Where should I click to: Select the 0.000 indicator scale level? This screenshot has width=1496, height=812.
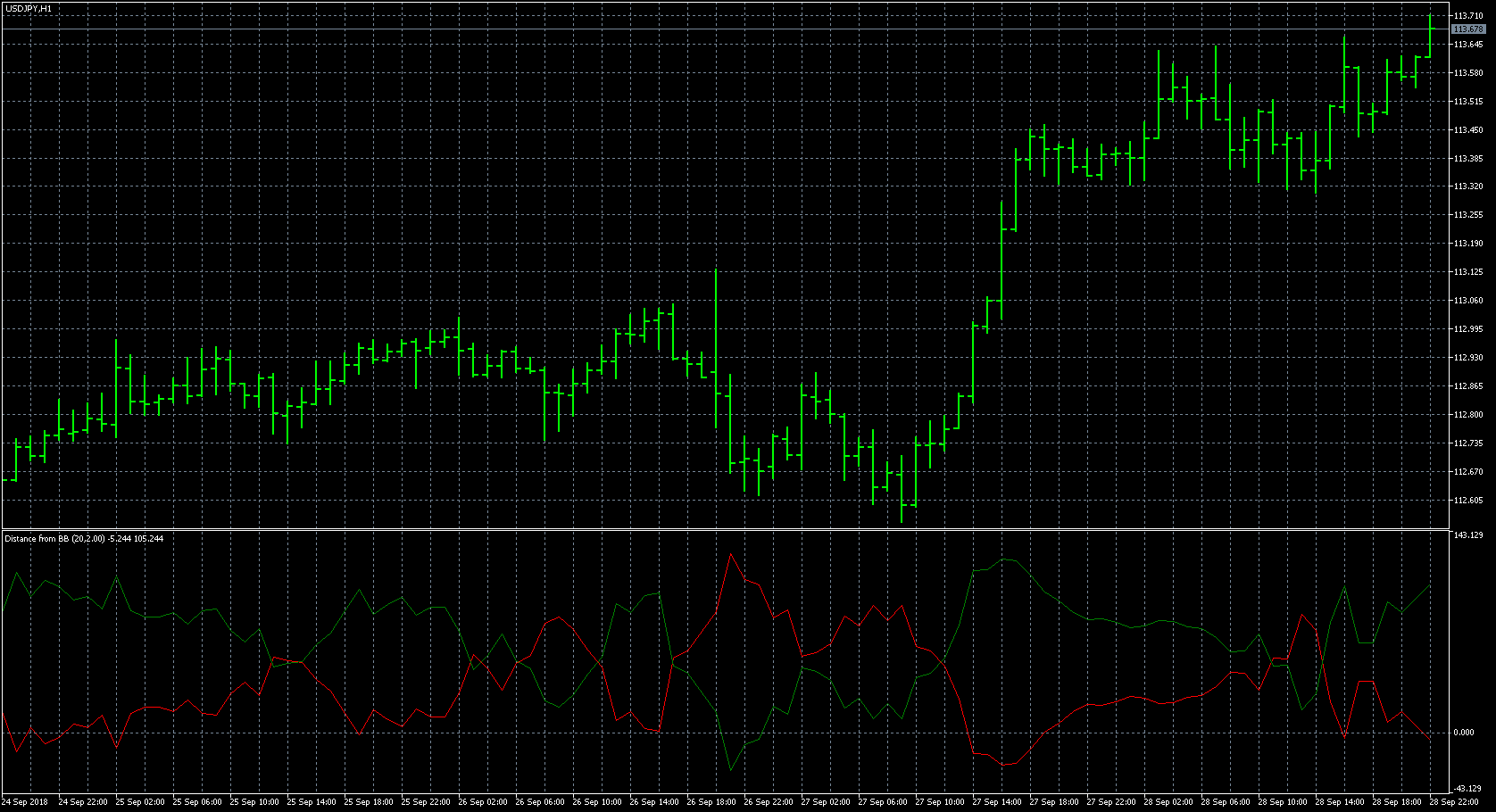pyautogui.click(x=1464, y=733)
